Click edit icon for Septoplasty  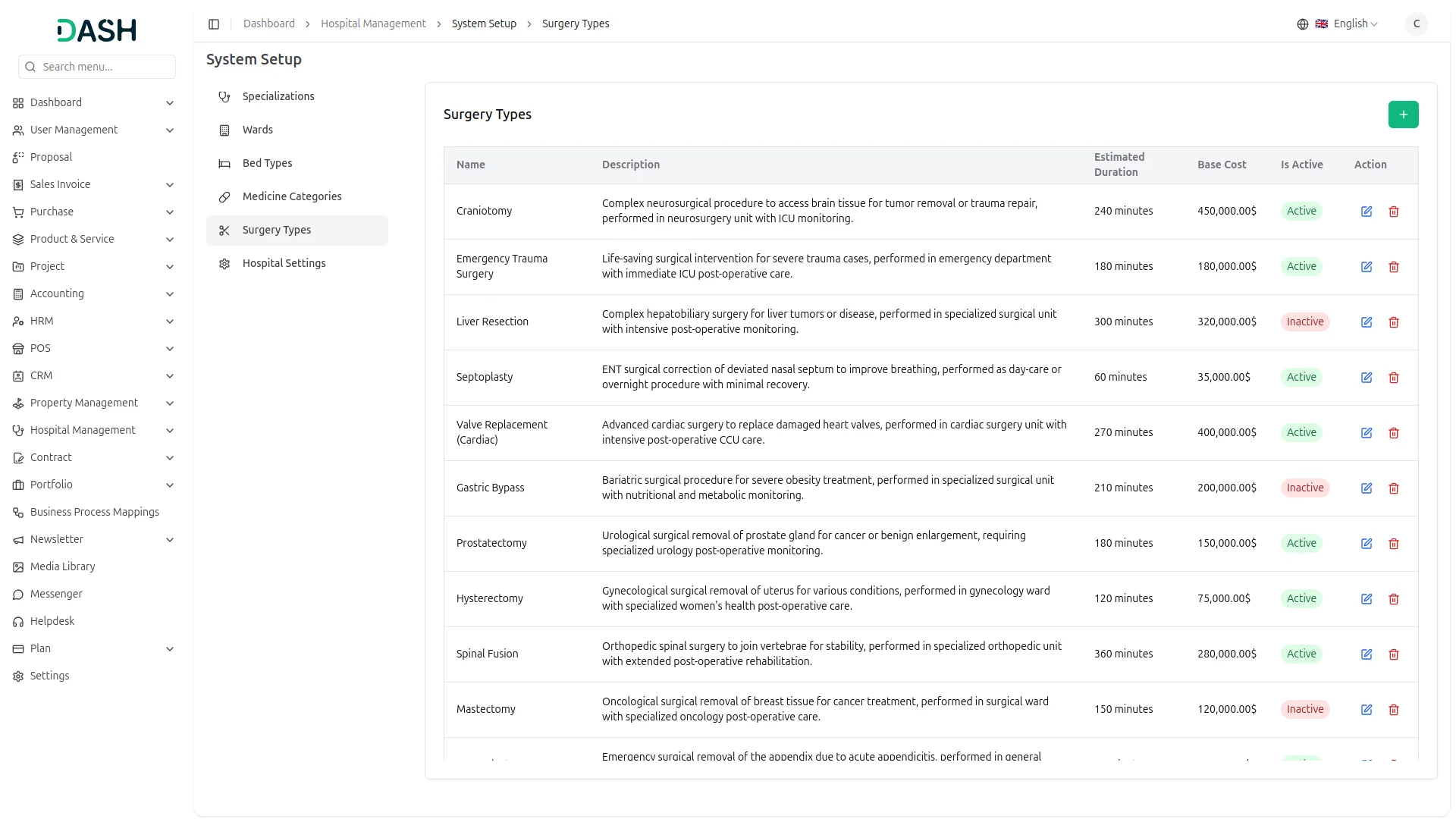(x=1366, y=378)
